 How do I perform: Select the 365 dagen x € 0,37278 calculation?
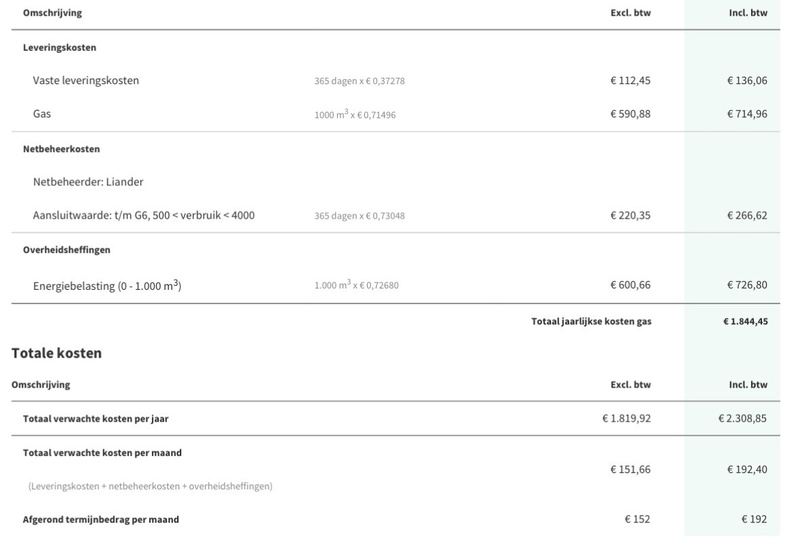360,81
